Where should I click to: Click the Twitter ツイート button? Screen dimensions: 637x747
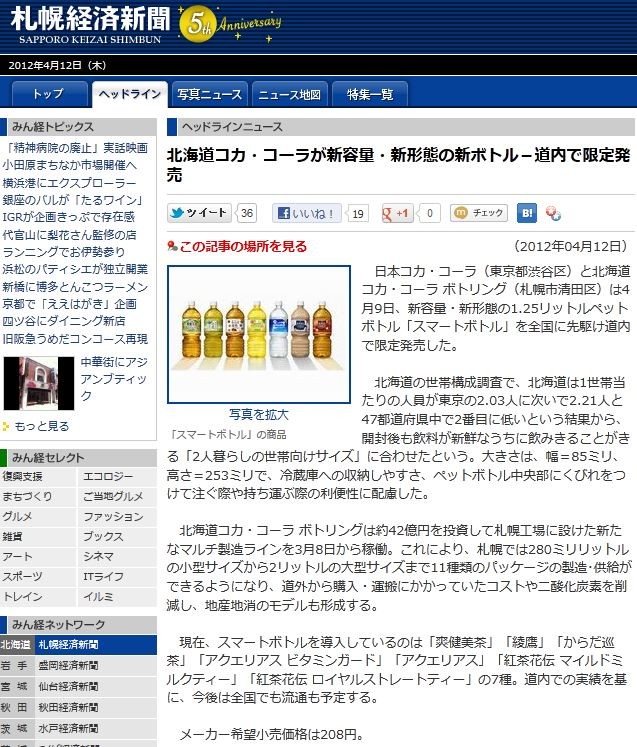click(199, 213)
